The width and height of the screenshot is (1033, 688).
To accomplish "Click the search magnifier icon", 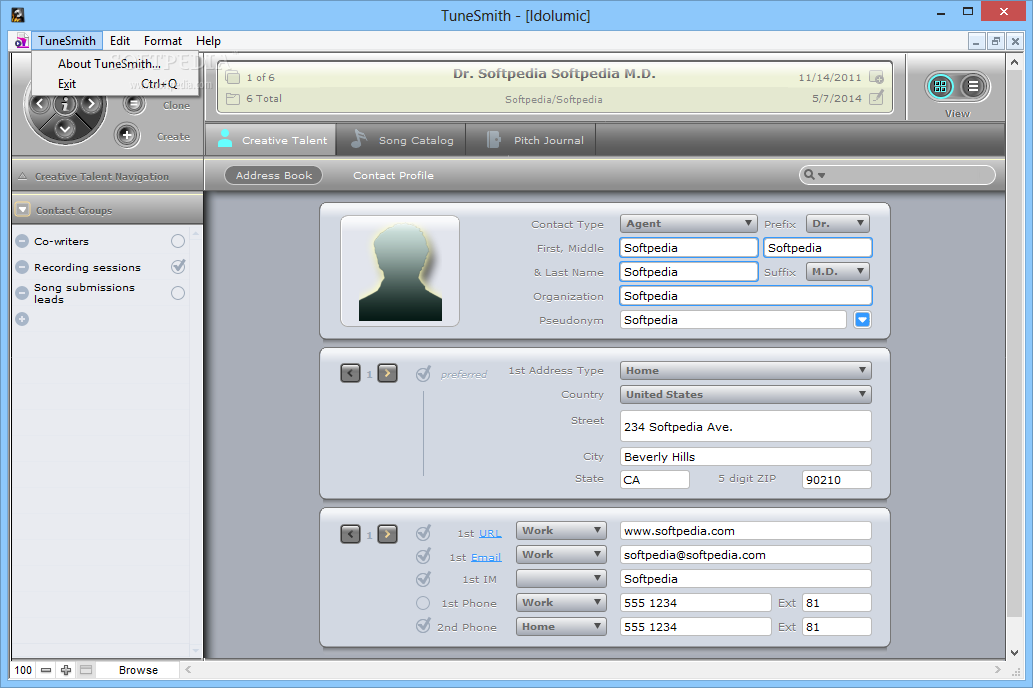I will click(x=809, y=175).
